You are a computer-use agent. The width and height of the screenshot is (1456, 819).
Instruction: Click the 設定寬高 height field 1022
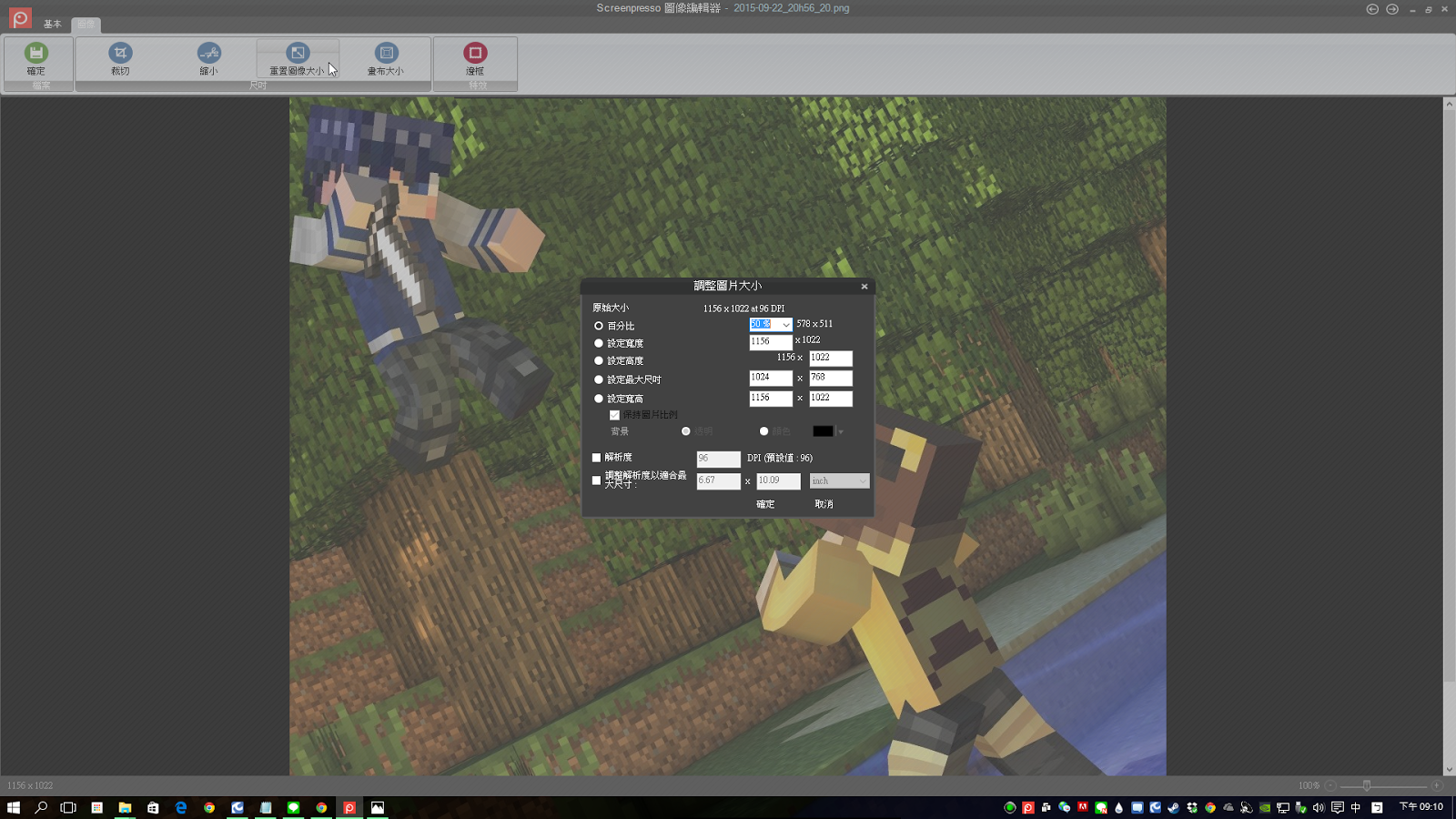click(831, 399)
